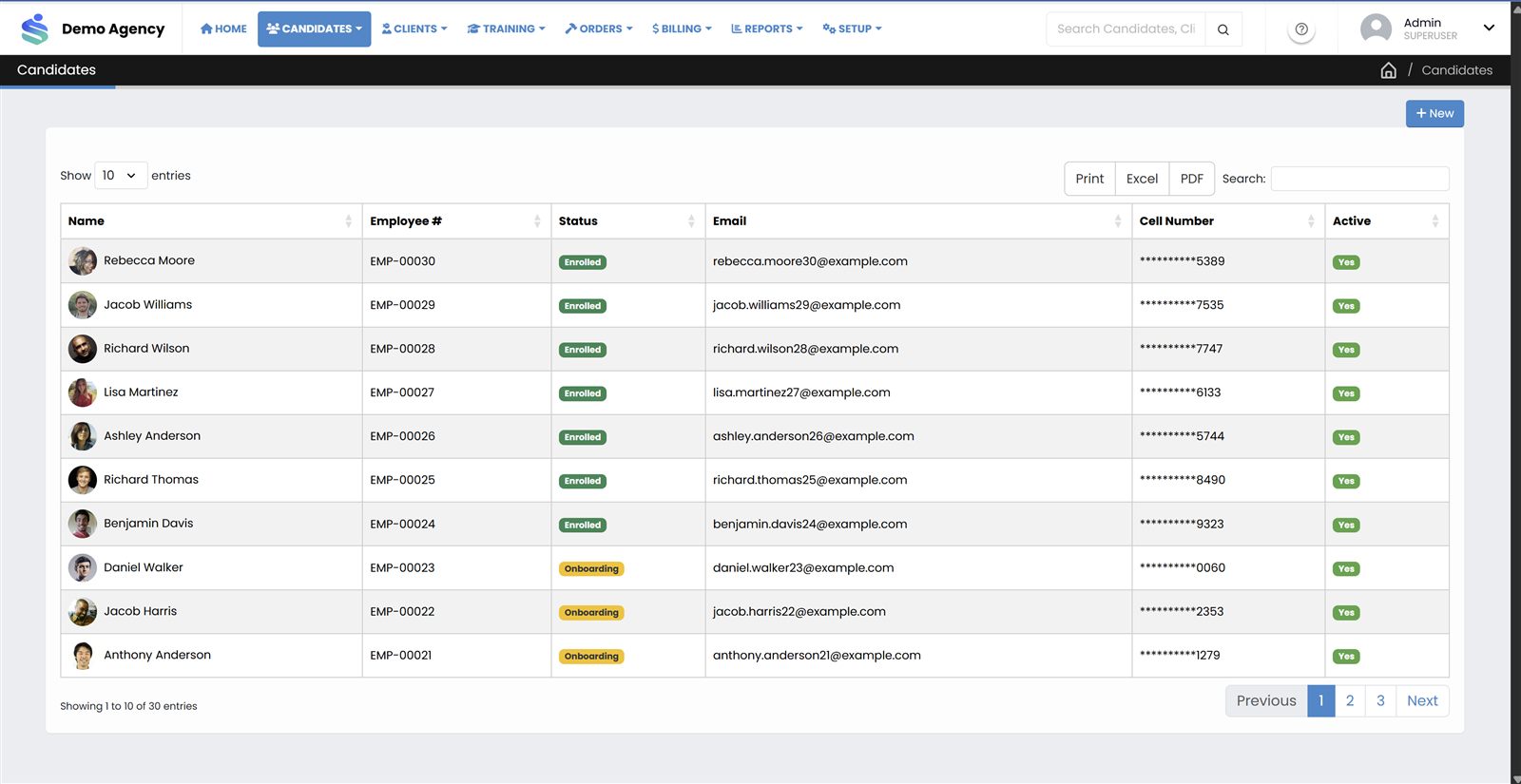This screenshot has width=1521, height=784.
Task: Click Daniel Walker's profile photo
Action: [83, 568]
